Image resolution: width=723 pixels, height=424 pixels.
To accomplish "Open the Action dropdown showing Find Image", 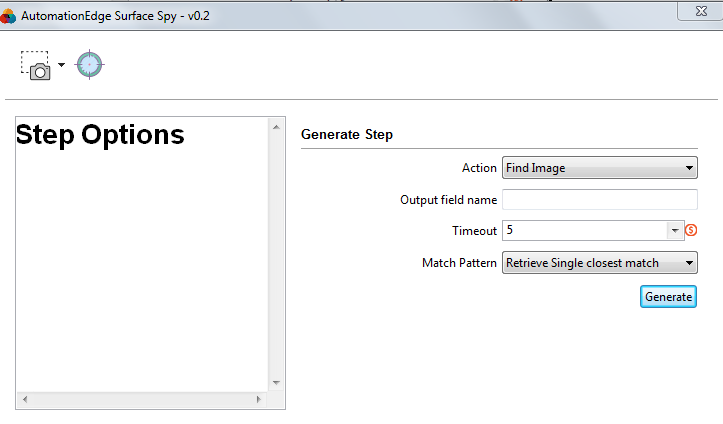I will pyautogui.click(x=599, y=168).
